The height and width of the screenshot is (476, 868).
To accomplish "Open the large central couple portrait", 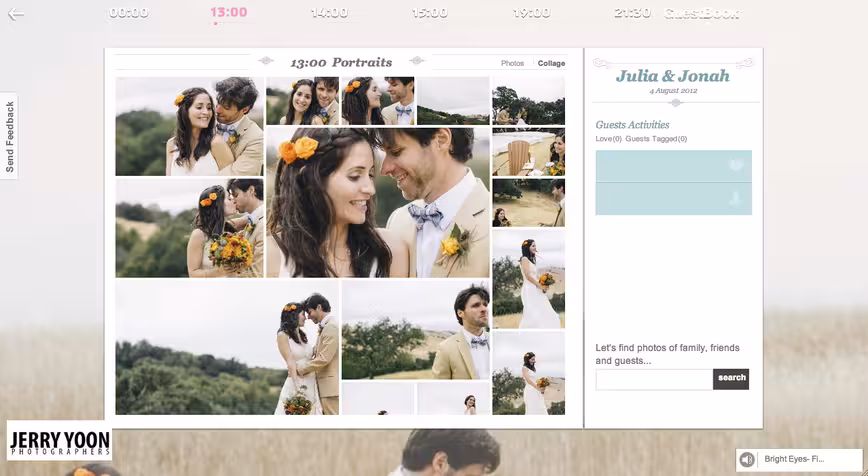I will coord(378,203).
